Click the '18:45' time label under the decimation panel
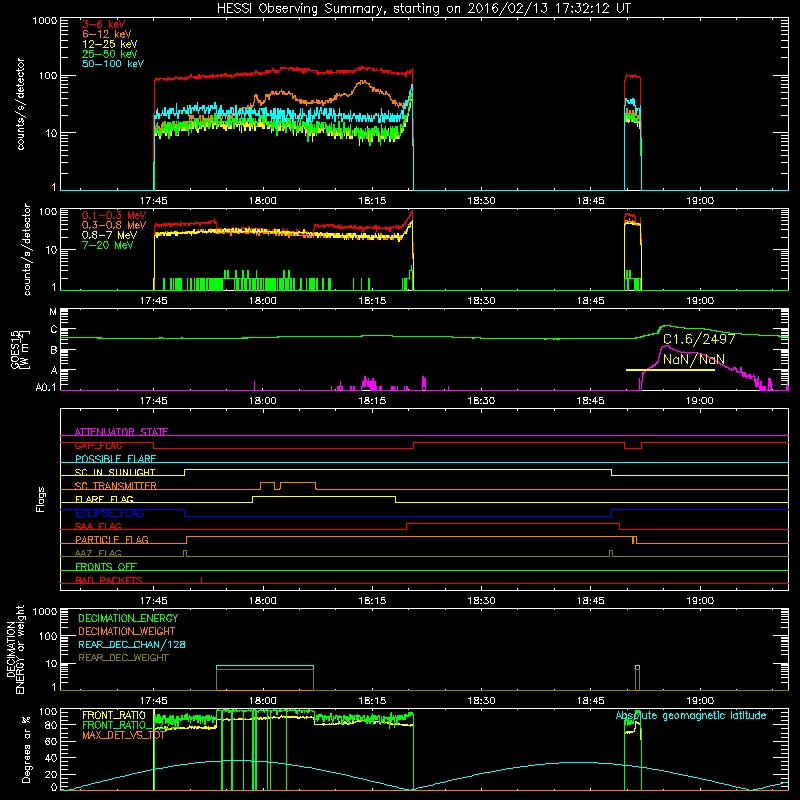The width and height of the screenshot is (800, 800). pos(590,701)
